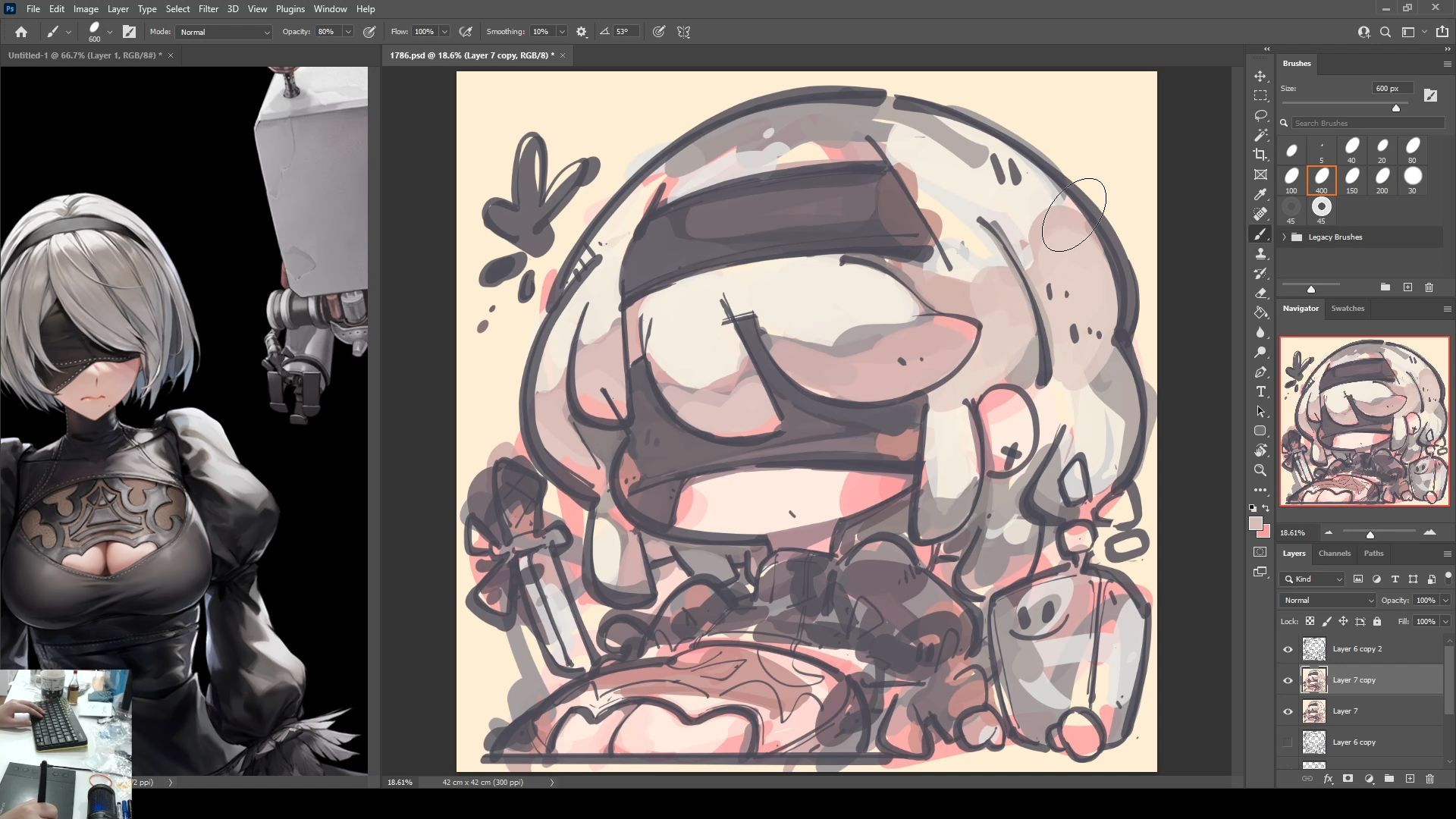Hide Layer 6 copy 2
The height and width of the screenshot is (819, 1456).
(x=1288, y=649)
